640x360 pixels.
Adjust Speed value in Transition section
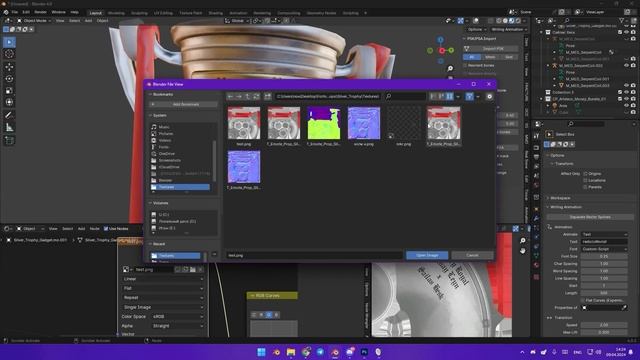coord(604,325)
